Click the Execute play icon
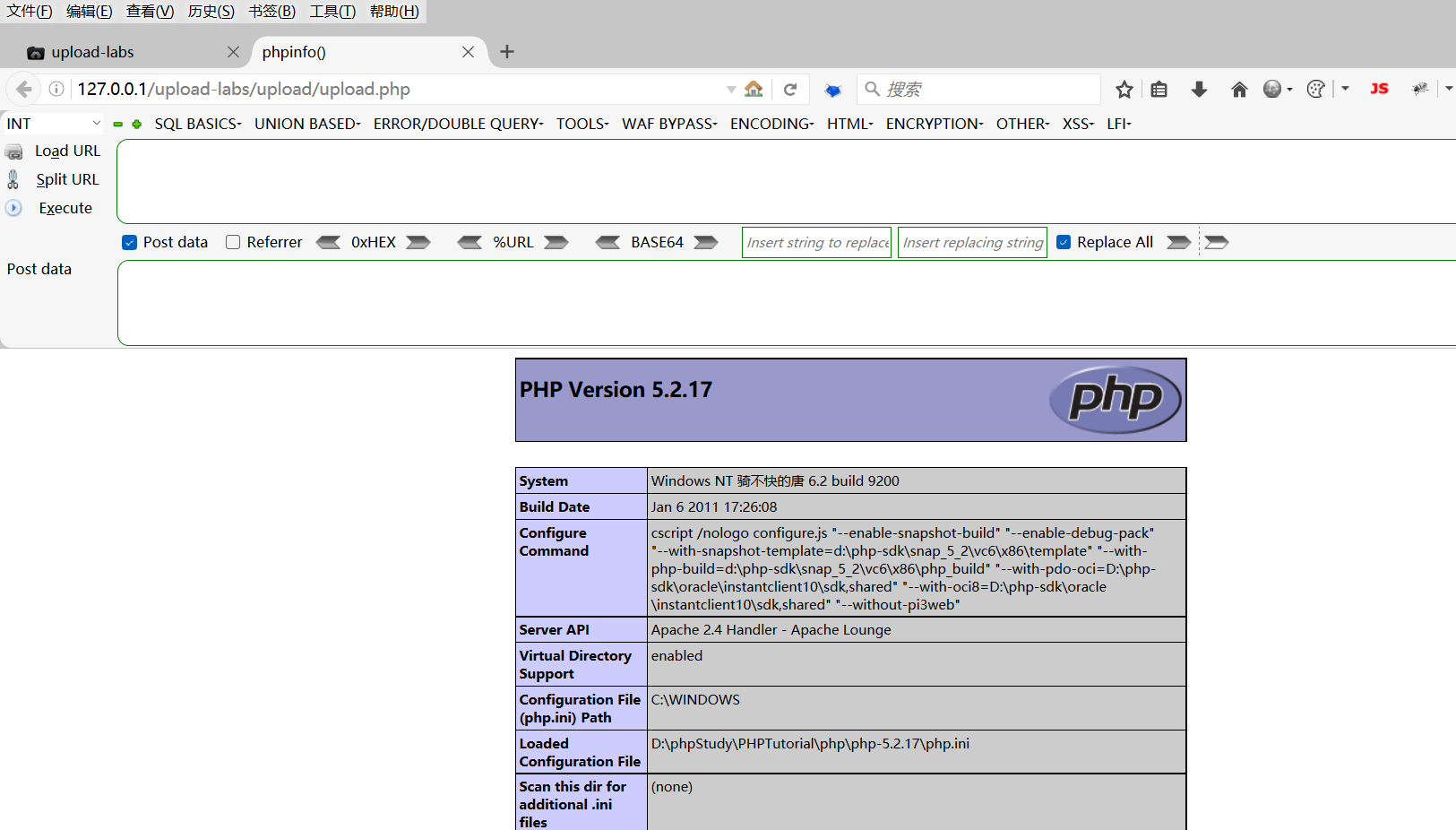The image size is (1456, 830). tap(13, 208)
